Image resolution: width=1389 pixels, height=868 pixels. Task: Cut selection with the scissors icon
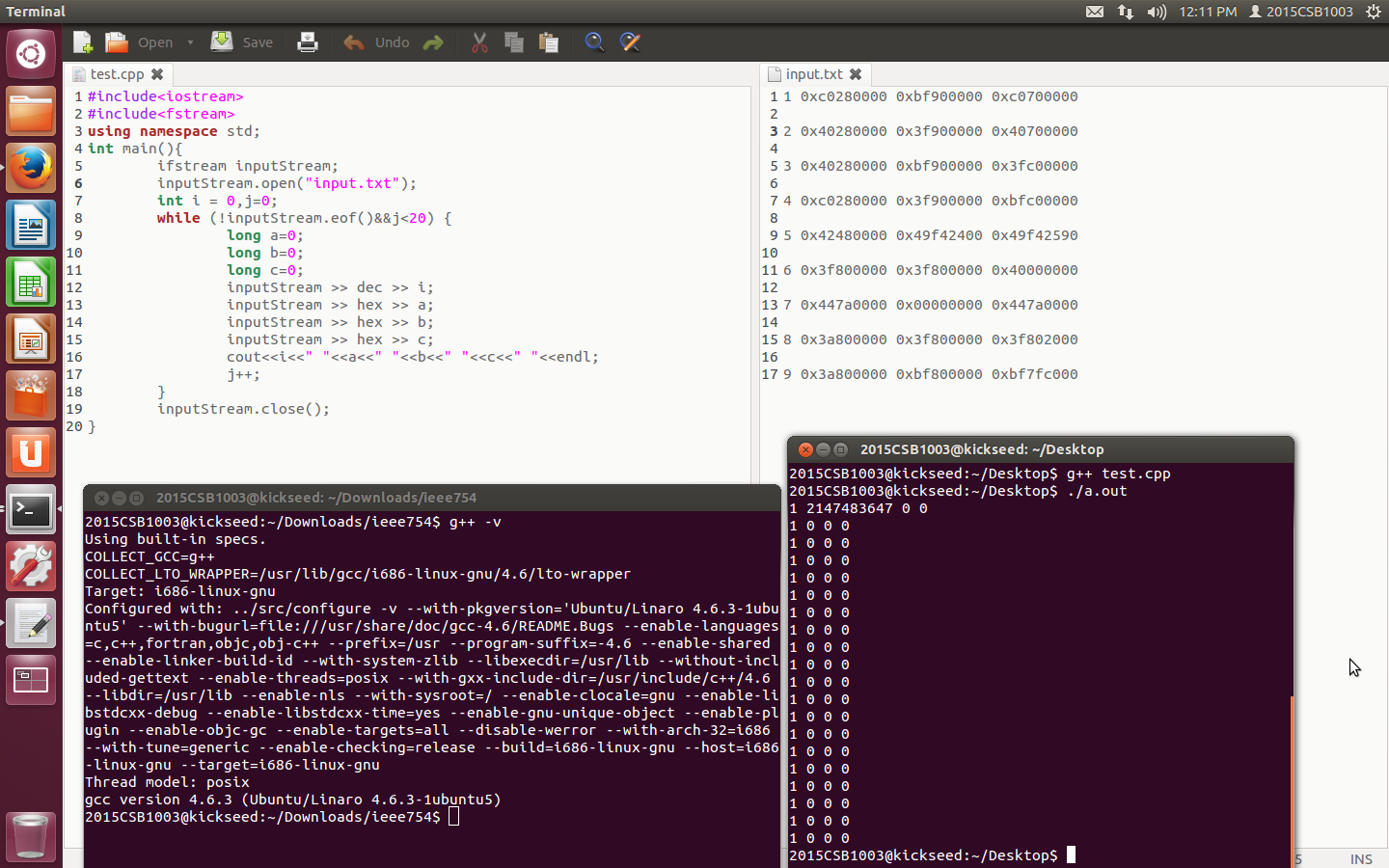(479, 42)
